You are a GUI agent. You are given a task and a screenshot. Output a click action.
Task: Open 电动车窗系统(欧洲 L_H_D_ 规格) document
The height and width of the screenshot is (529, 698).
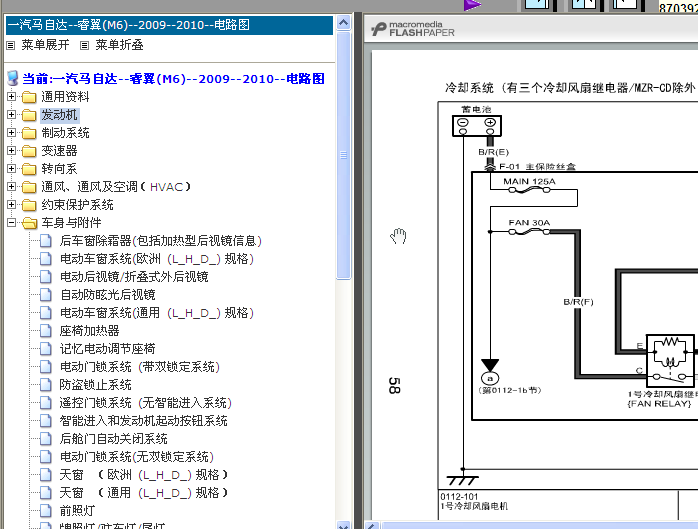click(157, 259)
